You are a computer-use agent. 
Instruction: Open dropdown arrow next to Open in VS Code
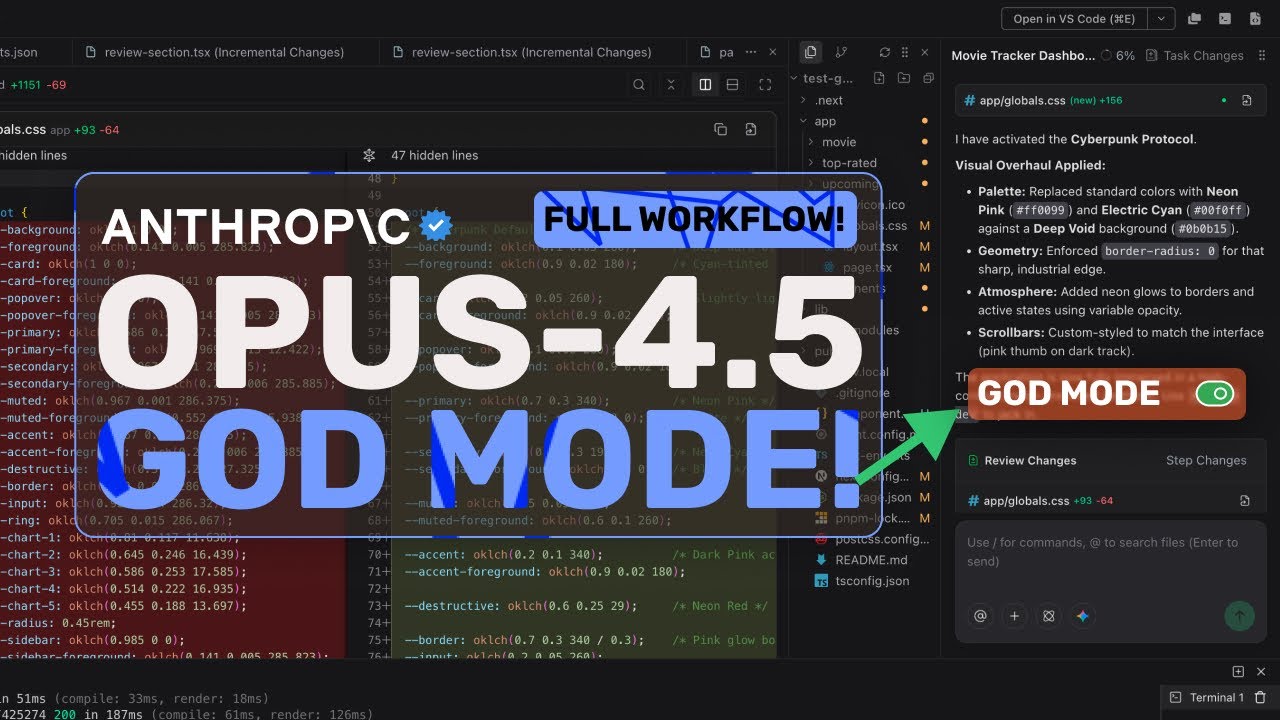[x=1161, y=18]
